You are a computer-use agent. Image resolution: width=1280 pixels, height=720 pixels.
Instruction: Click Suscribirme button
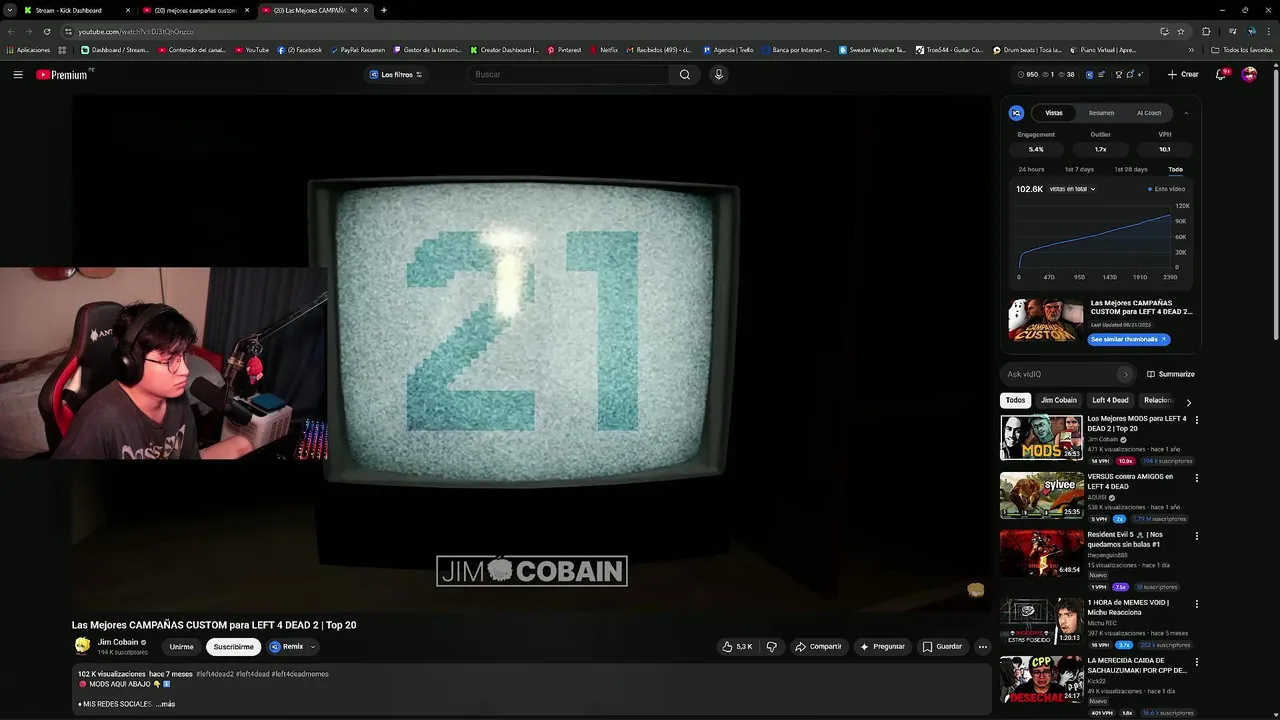click(233, 647)
